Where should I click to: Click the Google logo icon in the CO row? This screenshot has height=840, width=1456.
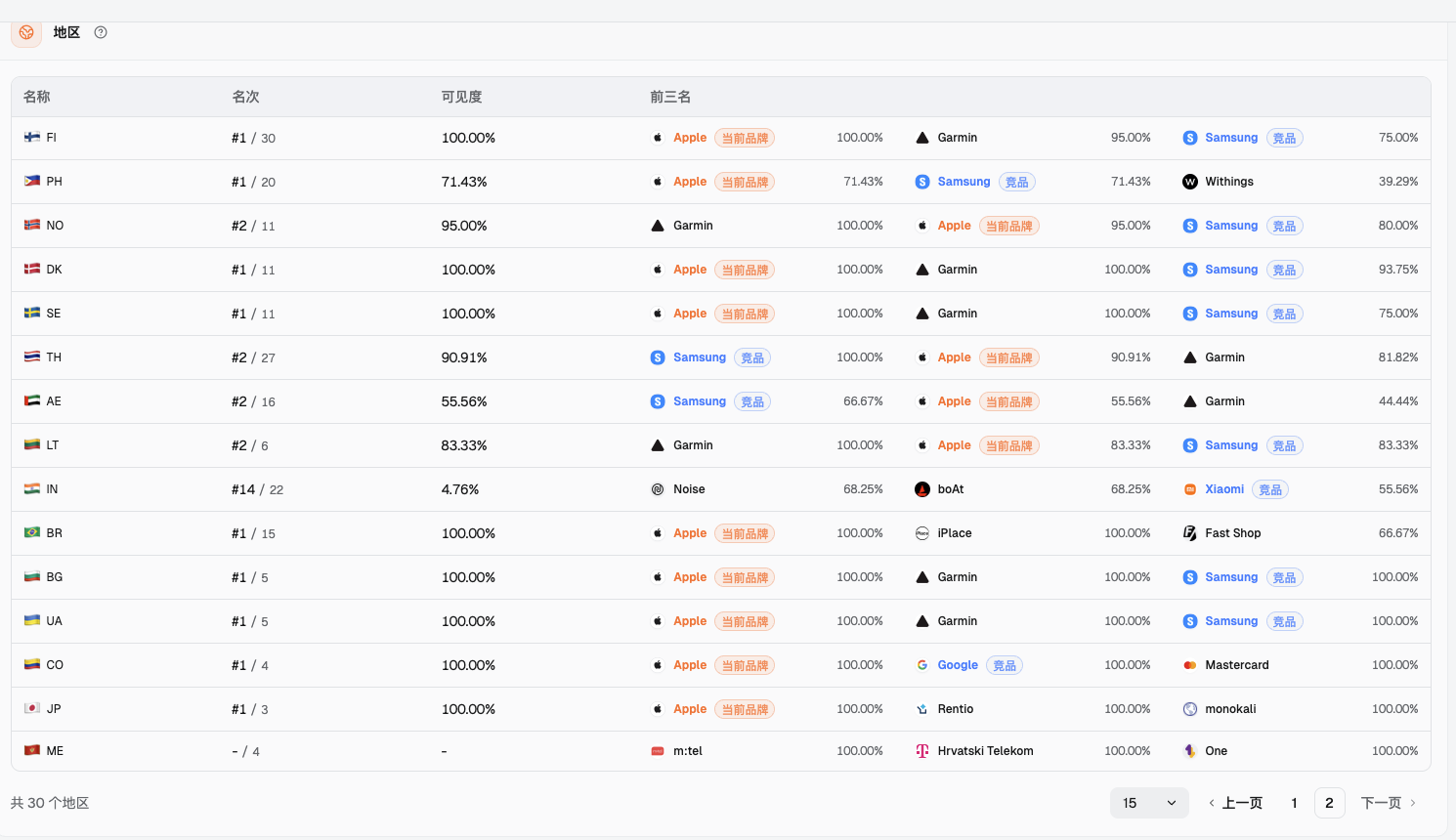coord(922,665)
